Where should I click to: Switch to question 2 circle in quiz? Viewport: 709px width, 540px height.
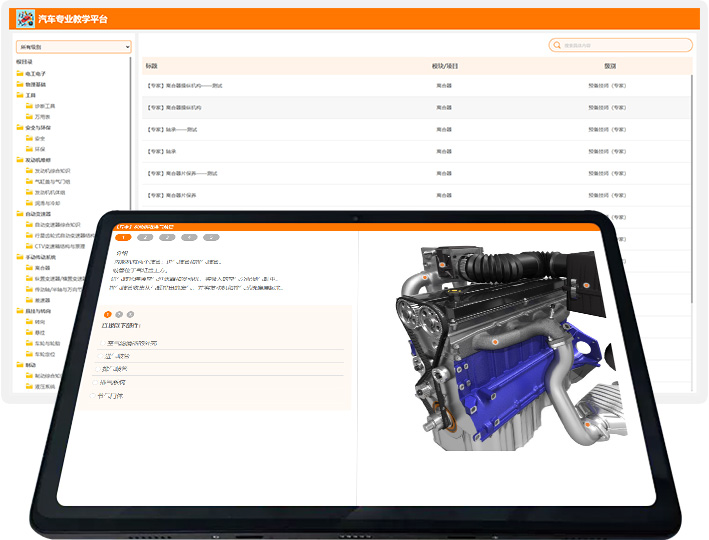119,314
